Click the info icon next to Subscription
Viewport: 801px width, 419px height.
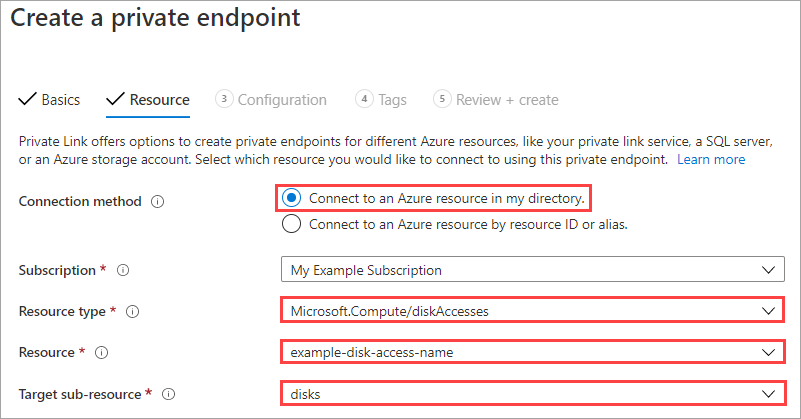pyautogui.click(x=122, y=270)
